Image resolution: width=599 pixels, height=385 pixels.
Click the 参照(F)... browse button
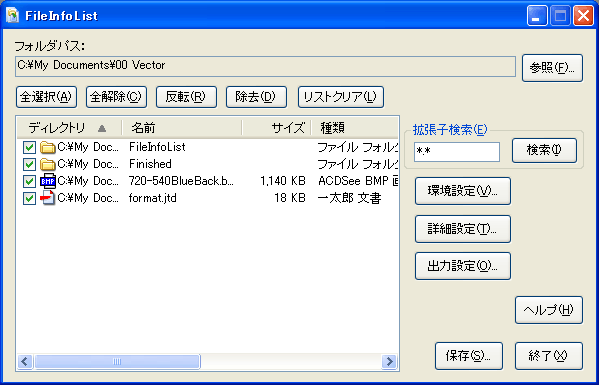552,68
